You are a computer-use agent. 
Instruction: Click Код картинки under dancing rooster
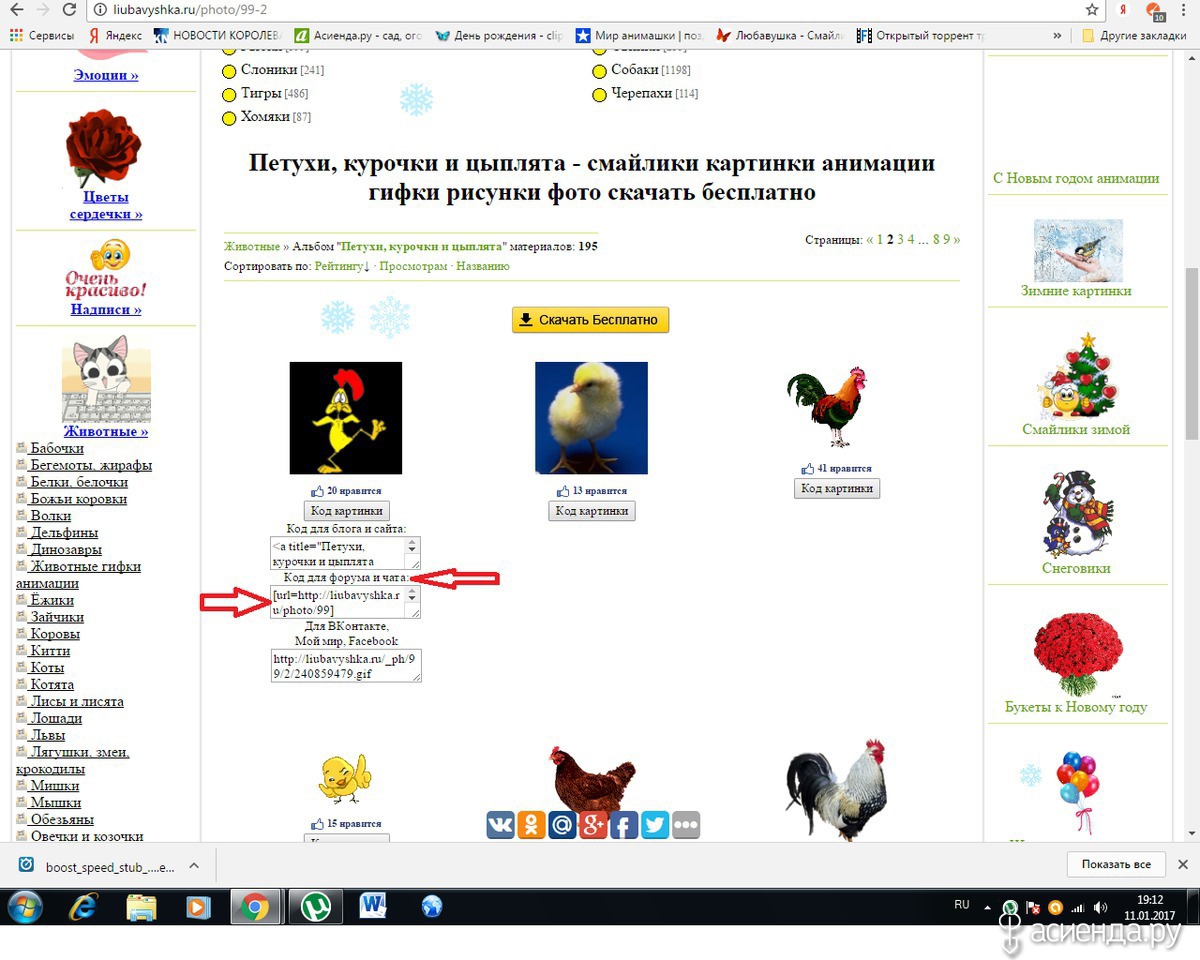pyautogui.click(x=346, y=511)
